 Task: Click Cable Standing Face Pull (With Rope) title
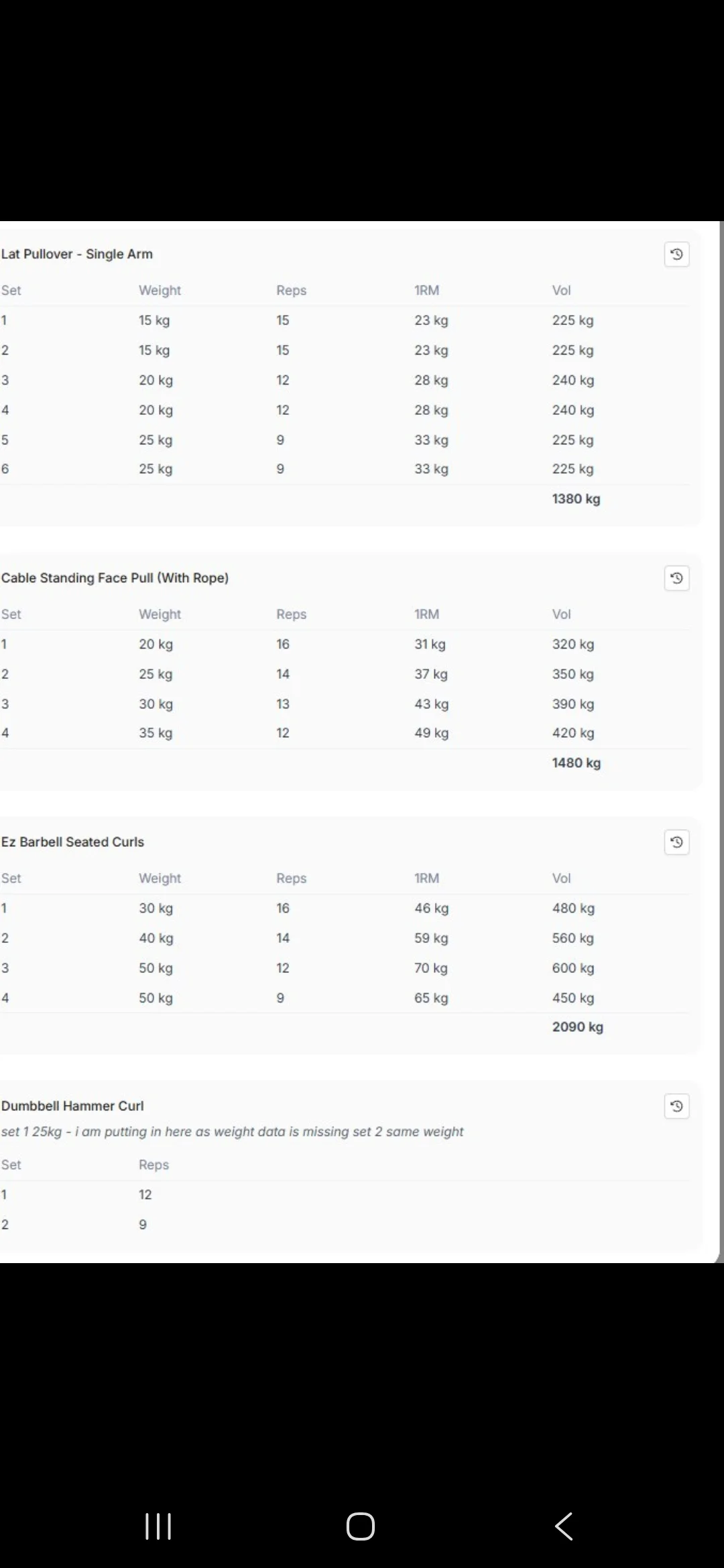click(115, 578)
